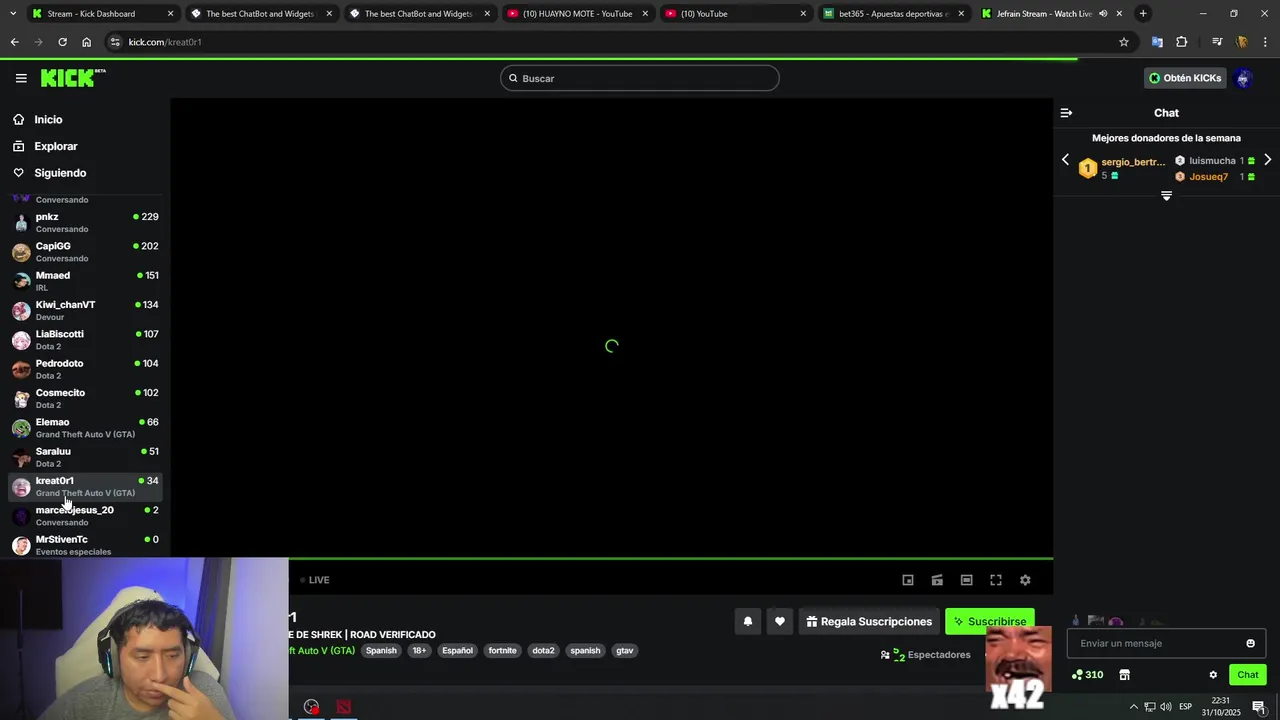Reload the page
The image size is (1280, 720).
(62, 42)
